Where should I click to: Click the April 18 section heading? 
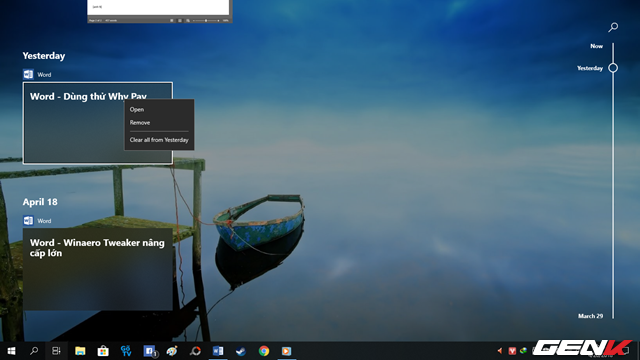(40, 202)
